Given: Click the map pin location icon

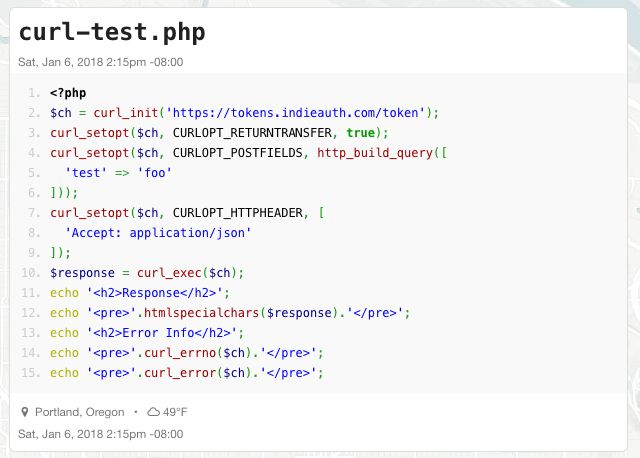Looking at the screenshot, I should 24,412.
